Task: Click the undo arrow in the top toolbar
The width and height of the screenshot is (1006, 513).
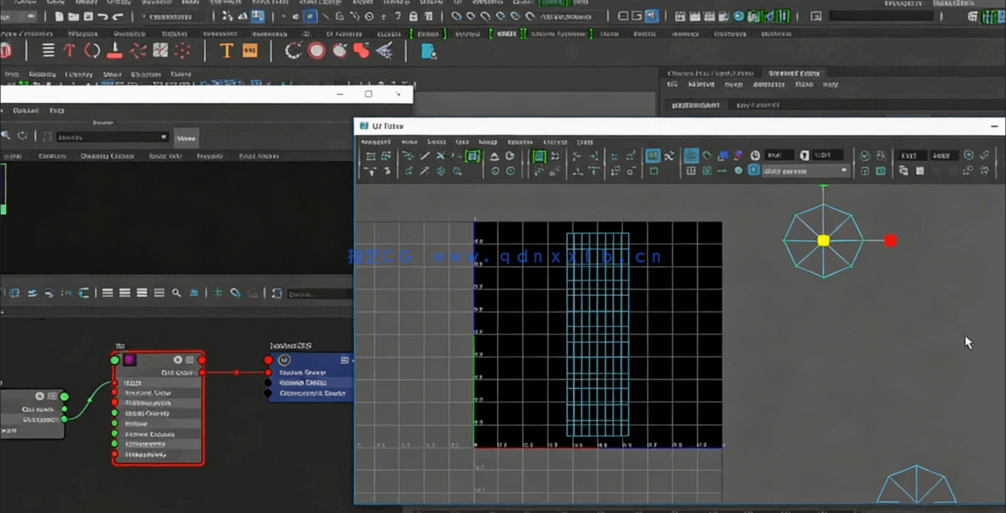Action: coord(103,17)
